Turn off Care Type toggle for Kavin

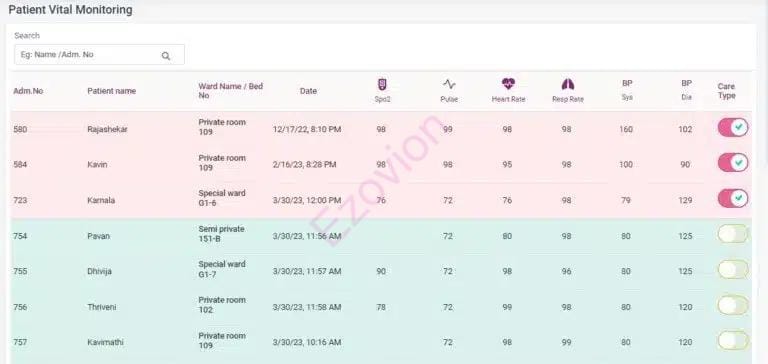pos(733,163)
